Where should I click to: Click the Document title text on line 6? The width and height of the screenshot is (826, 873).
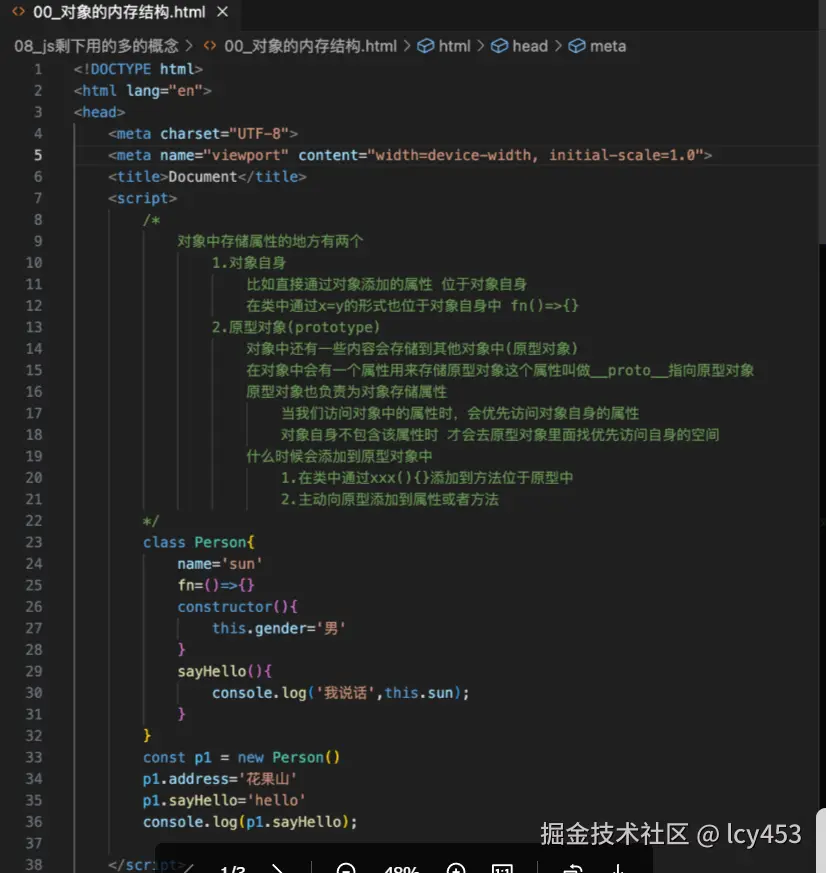point(203,177)
